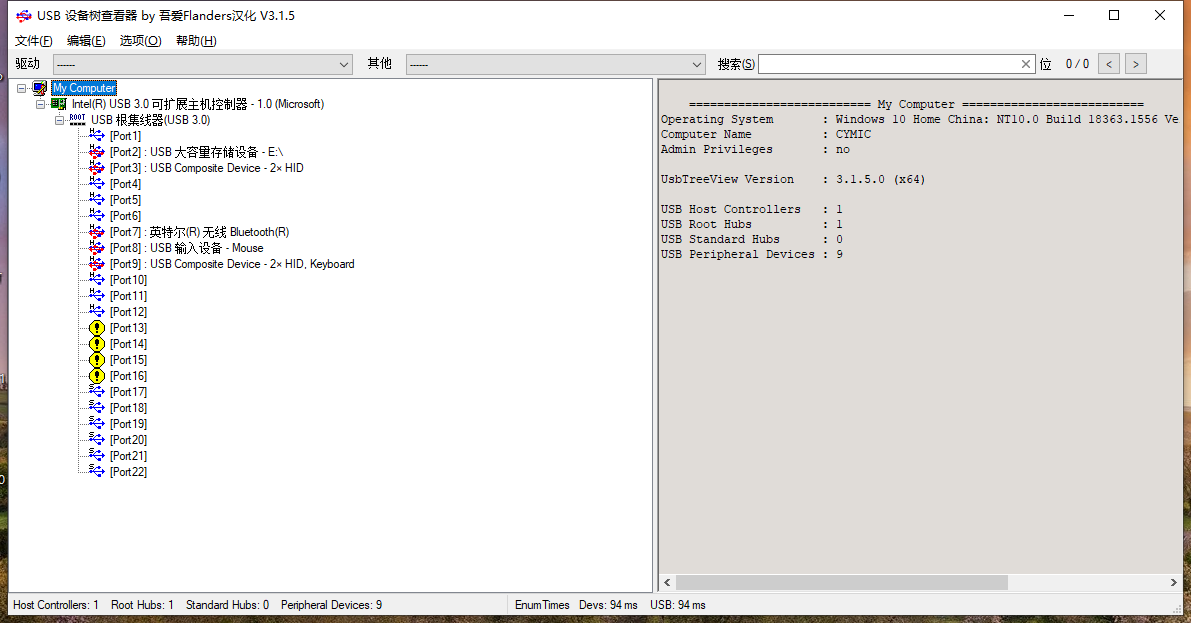
Task: Click the SuperSpeed USB icon at Port20
Action: pos(96,439)
